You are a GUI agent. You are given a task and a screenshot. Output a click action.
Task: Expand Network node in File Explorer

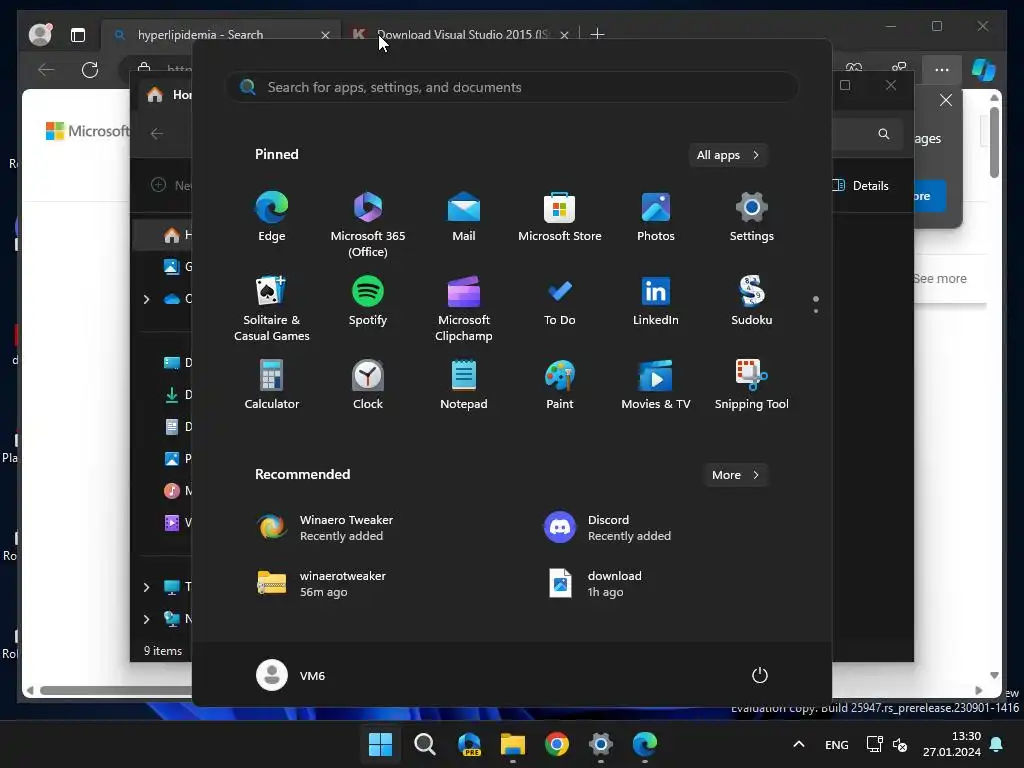point(146,619)
